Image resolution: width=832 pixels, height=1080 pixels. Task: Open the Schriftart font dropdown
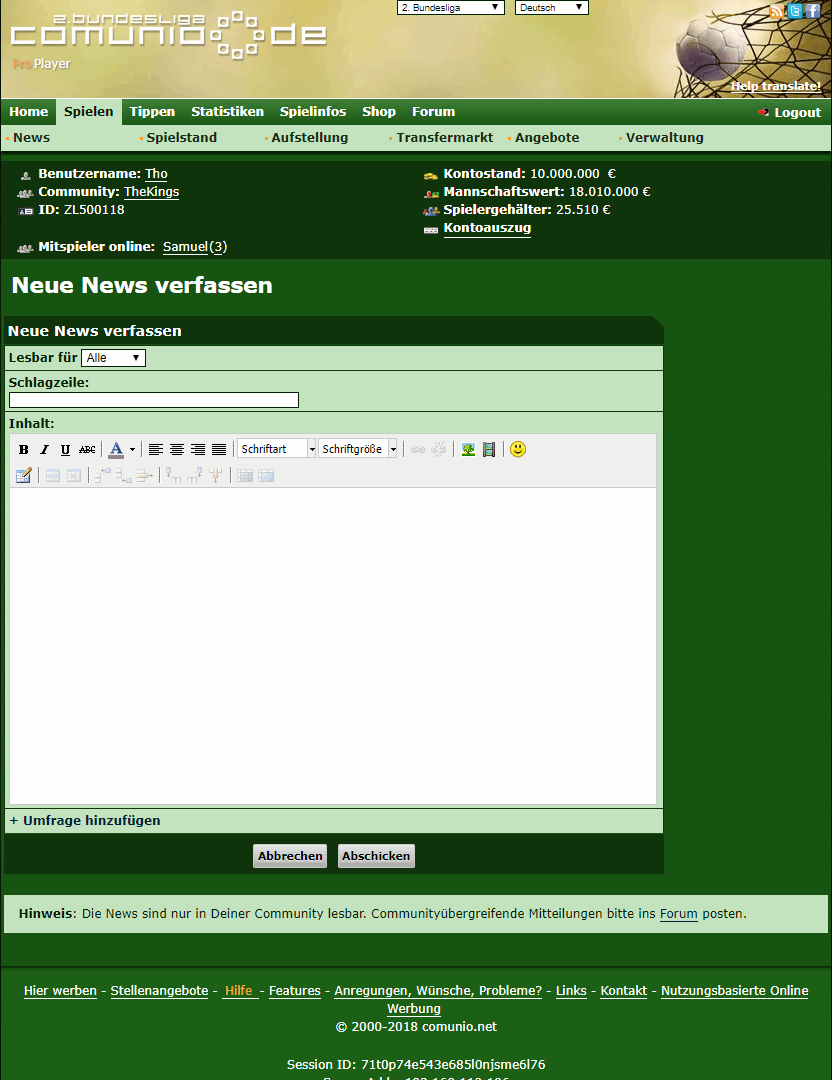point(277,450)
